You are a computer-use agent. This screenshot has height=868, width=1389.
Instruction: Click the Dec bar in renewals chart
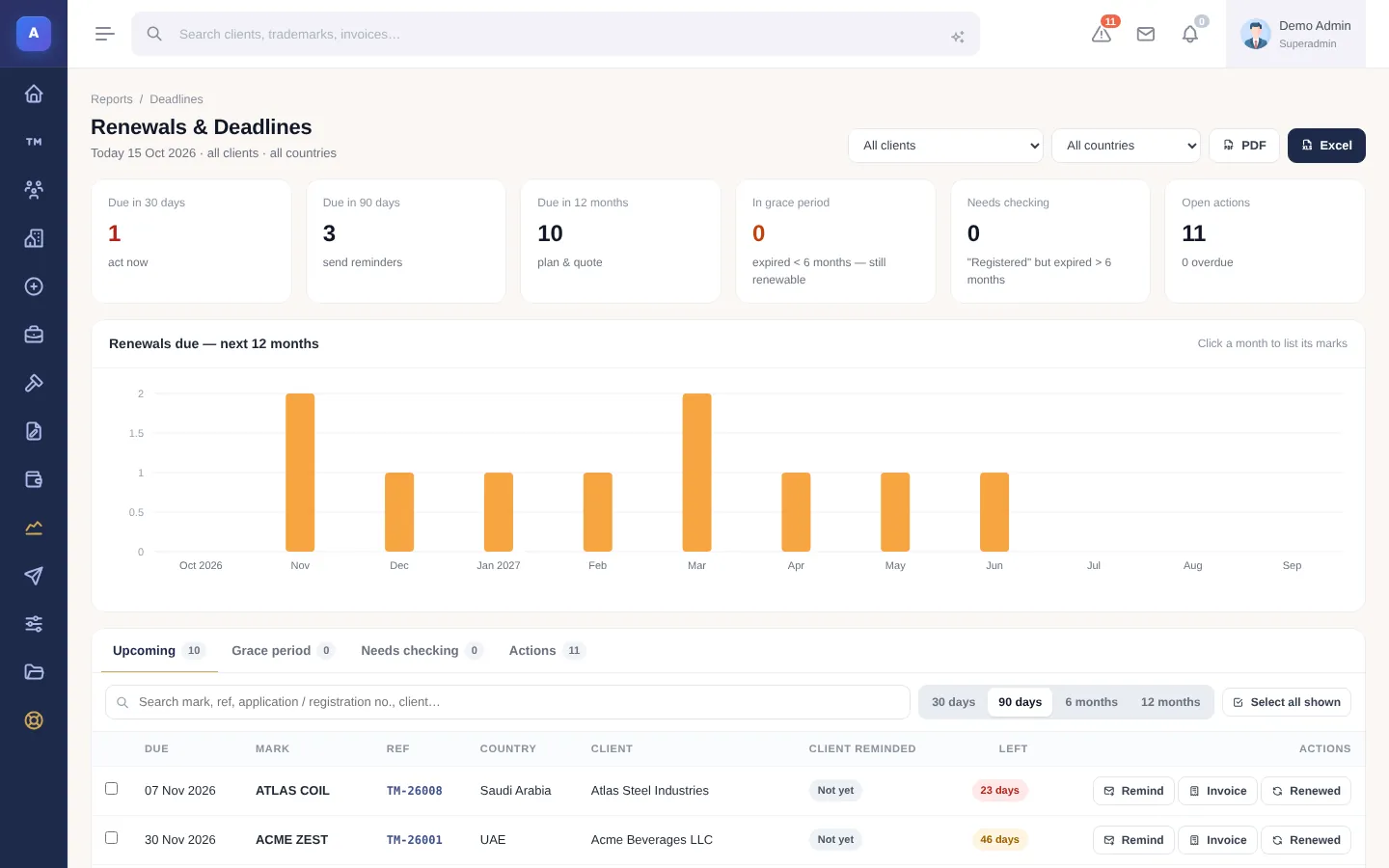(399, 512)
